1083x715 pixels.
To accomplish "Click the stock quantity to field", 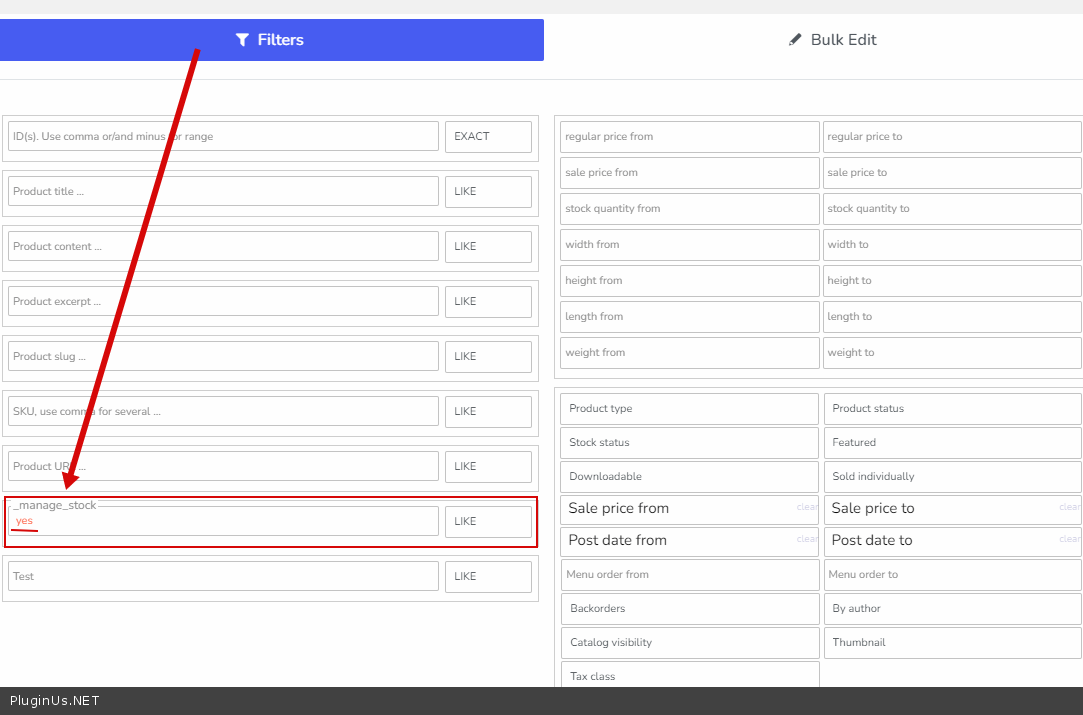I will coord(952,209).
